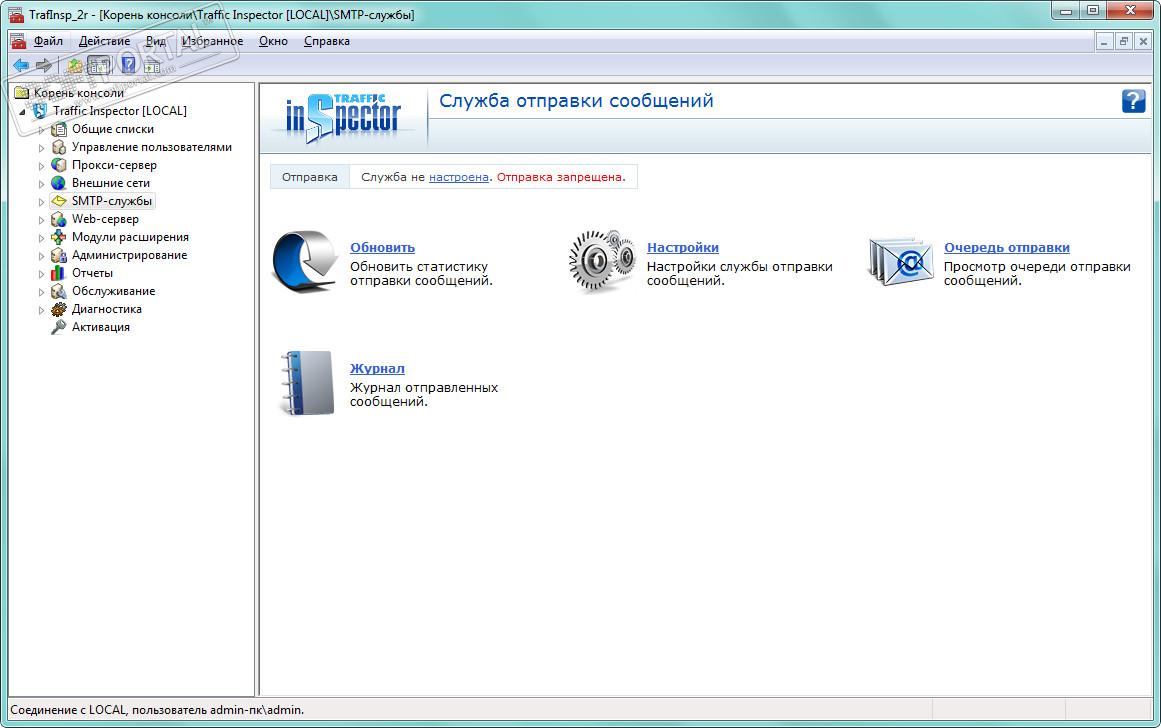Click the Модули расширения puzzle icon
The image size is (1161, 728).
[58, 237]
